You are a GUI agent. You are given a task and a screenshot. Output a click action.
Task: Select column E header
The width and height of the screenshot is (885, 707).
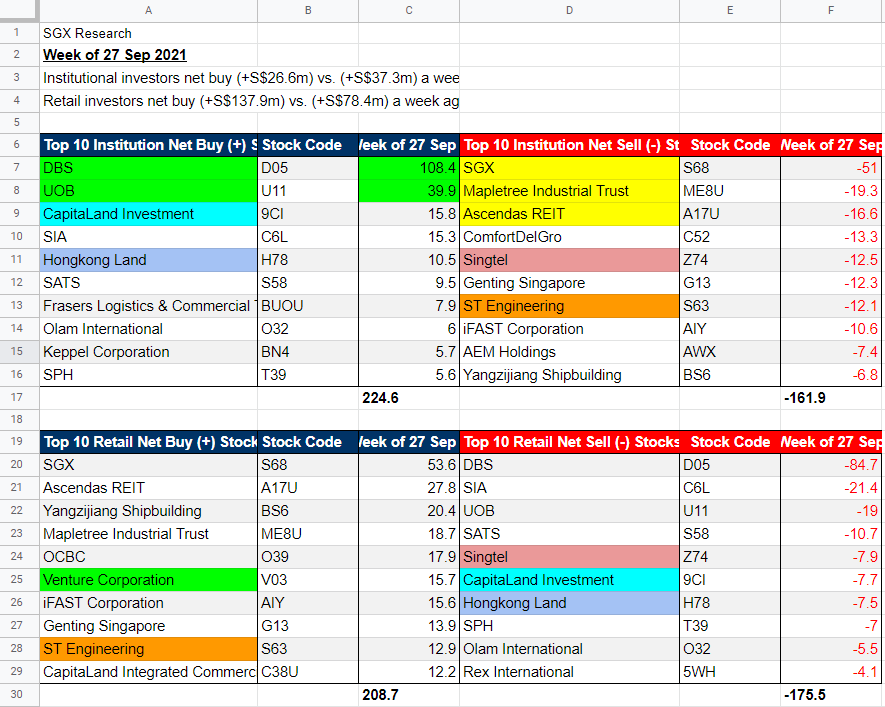pyautogui.click(x=730, y=10)
